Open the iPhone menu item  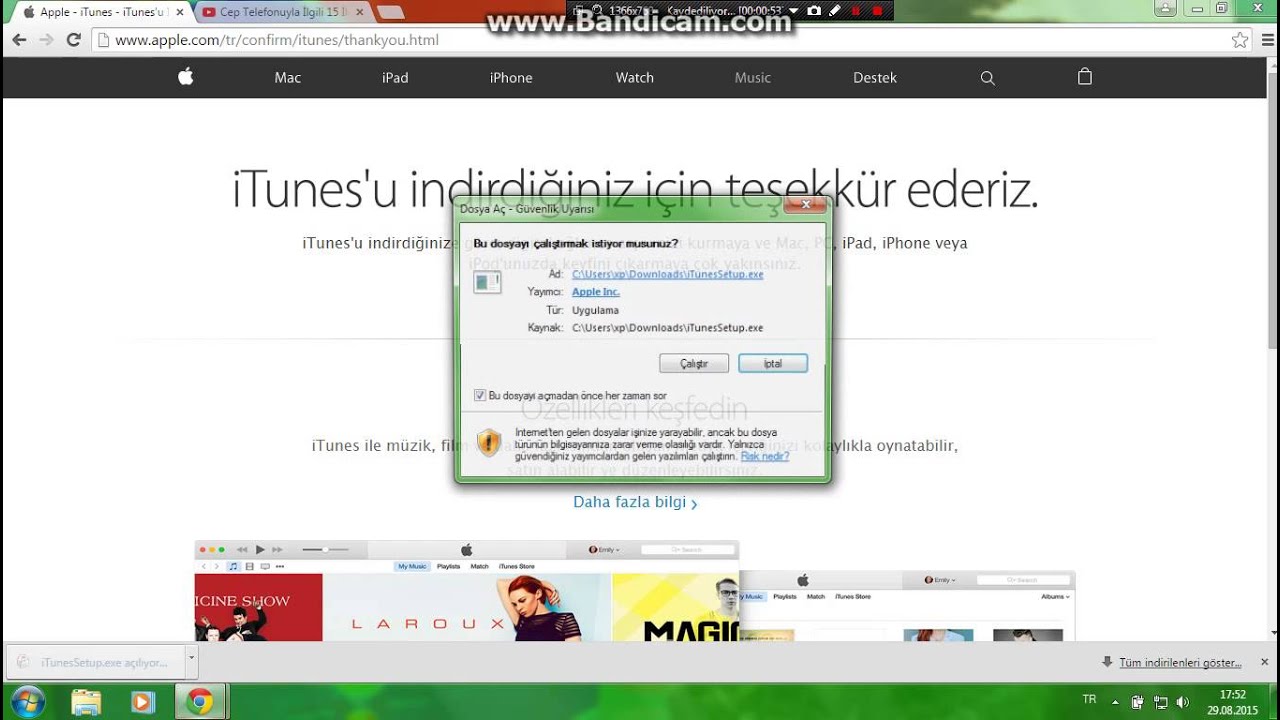click(x=511, y=78)
